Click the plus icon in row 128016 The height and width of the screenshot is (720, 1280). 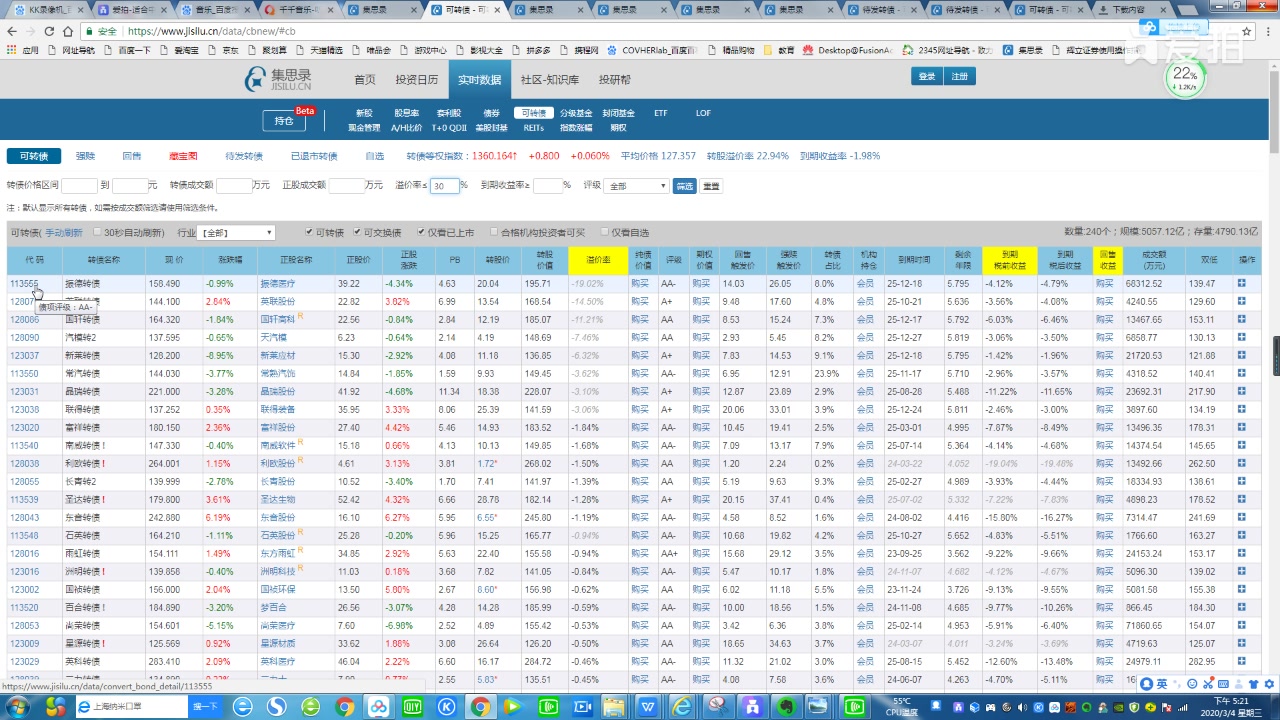click(x=1241, y=553)
